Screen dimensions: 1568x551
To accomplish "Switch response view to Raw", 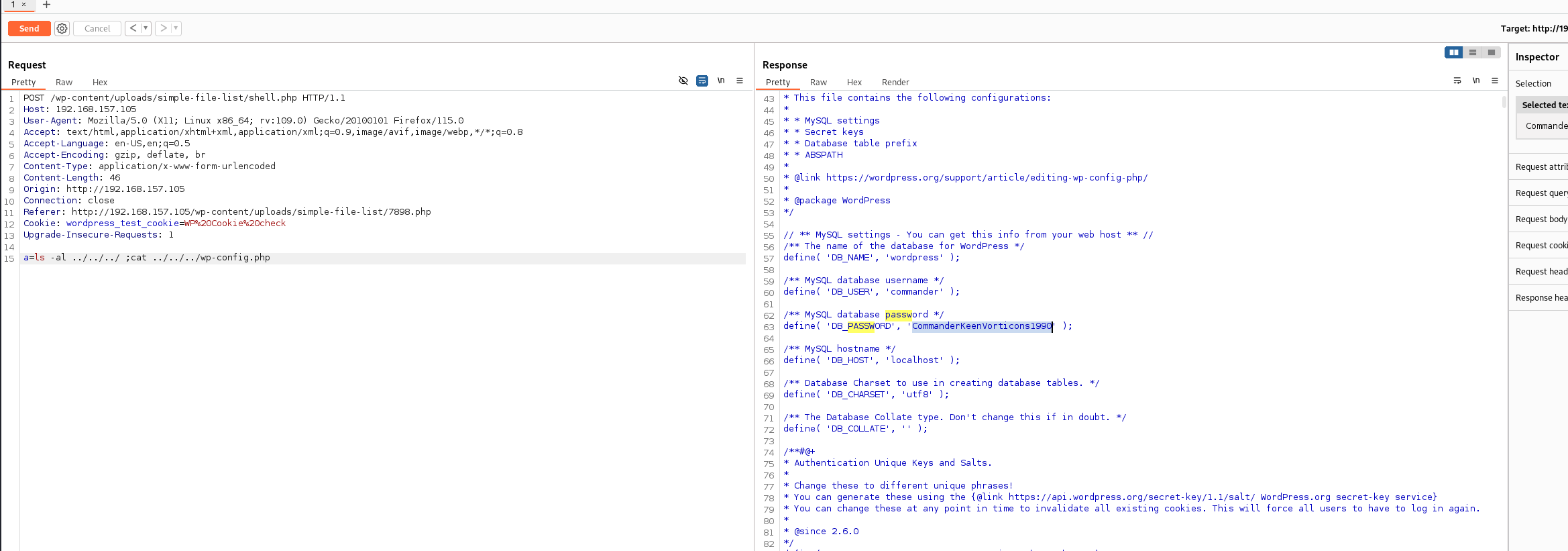I will point(818,82).
